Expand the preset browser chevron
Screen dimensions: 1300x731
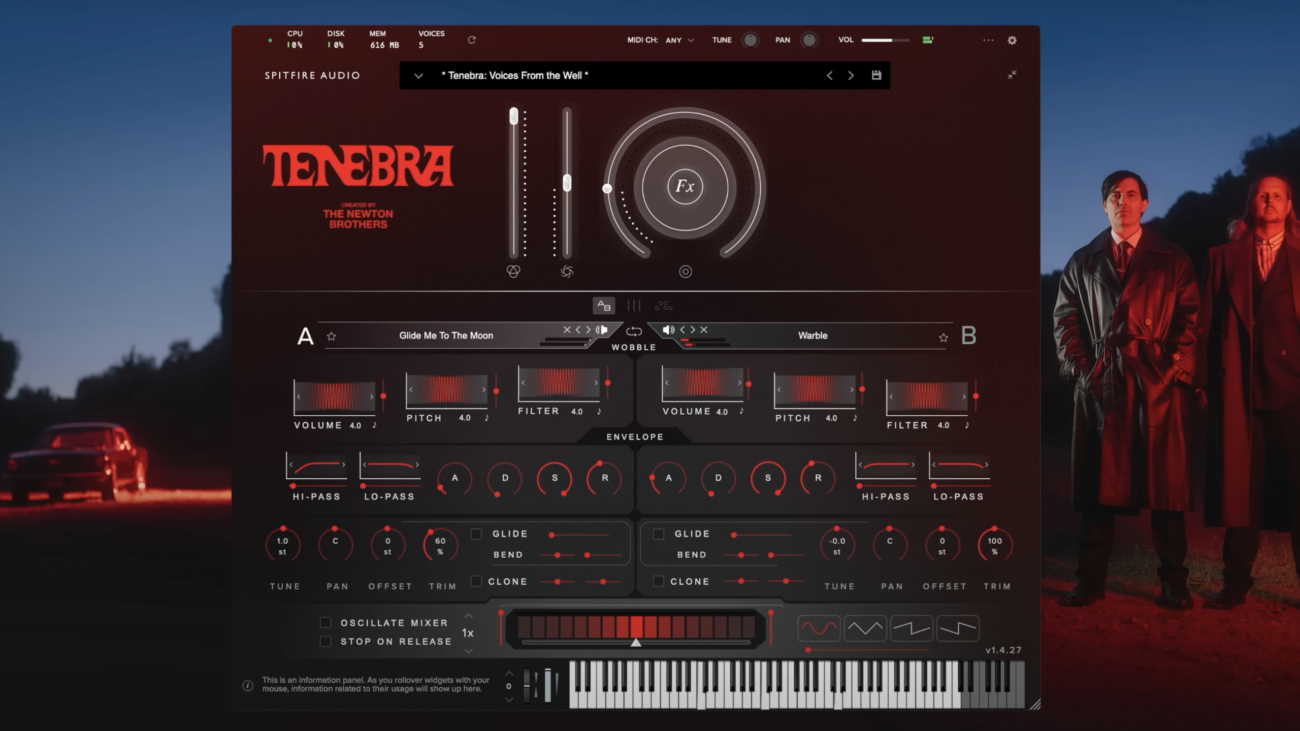click(x=418, y=76)
